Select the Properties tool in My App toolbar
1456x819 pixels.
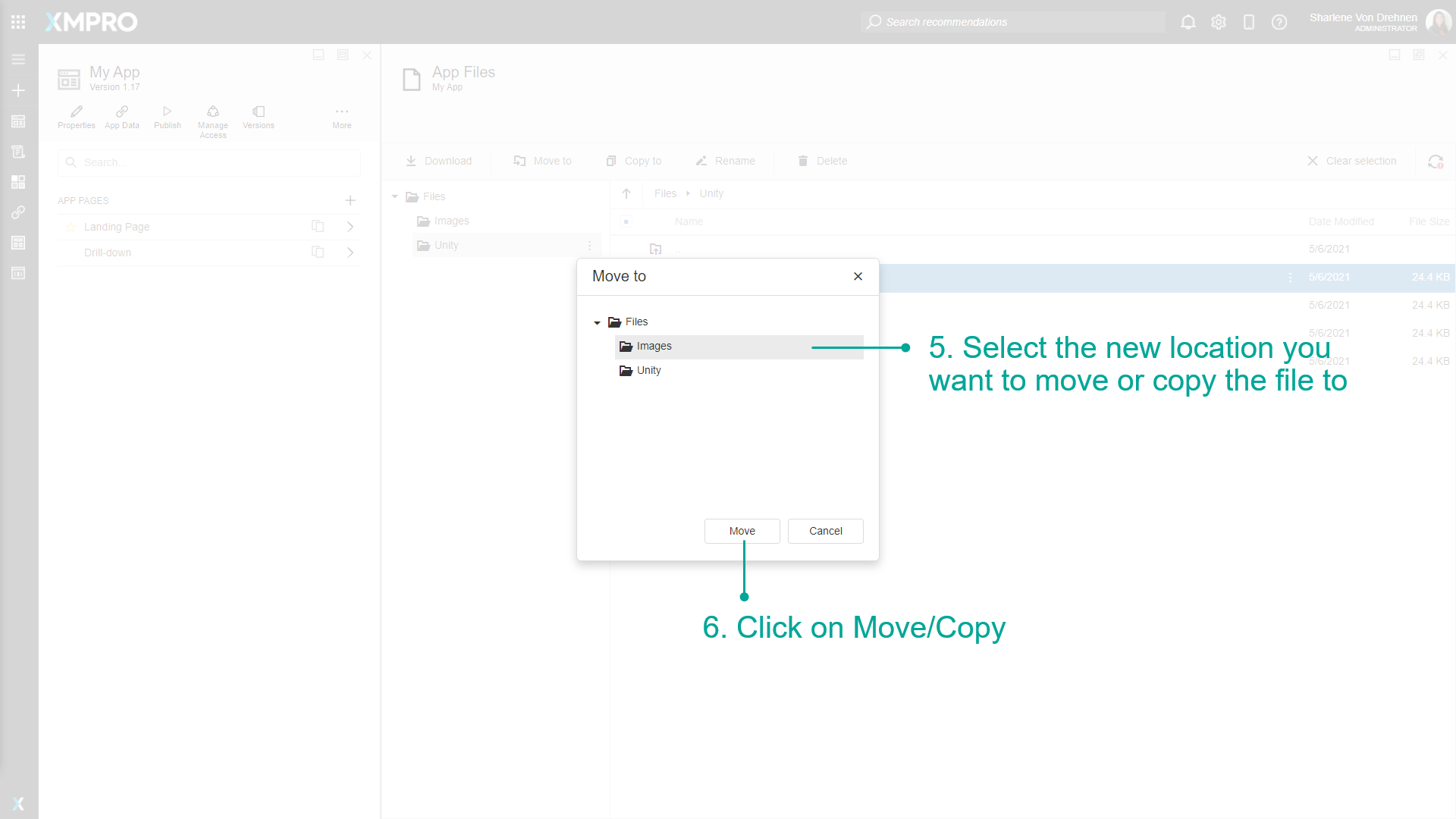[x=76, y=115]
